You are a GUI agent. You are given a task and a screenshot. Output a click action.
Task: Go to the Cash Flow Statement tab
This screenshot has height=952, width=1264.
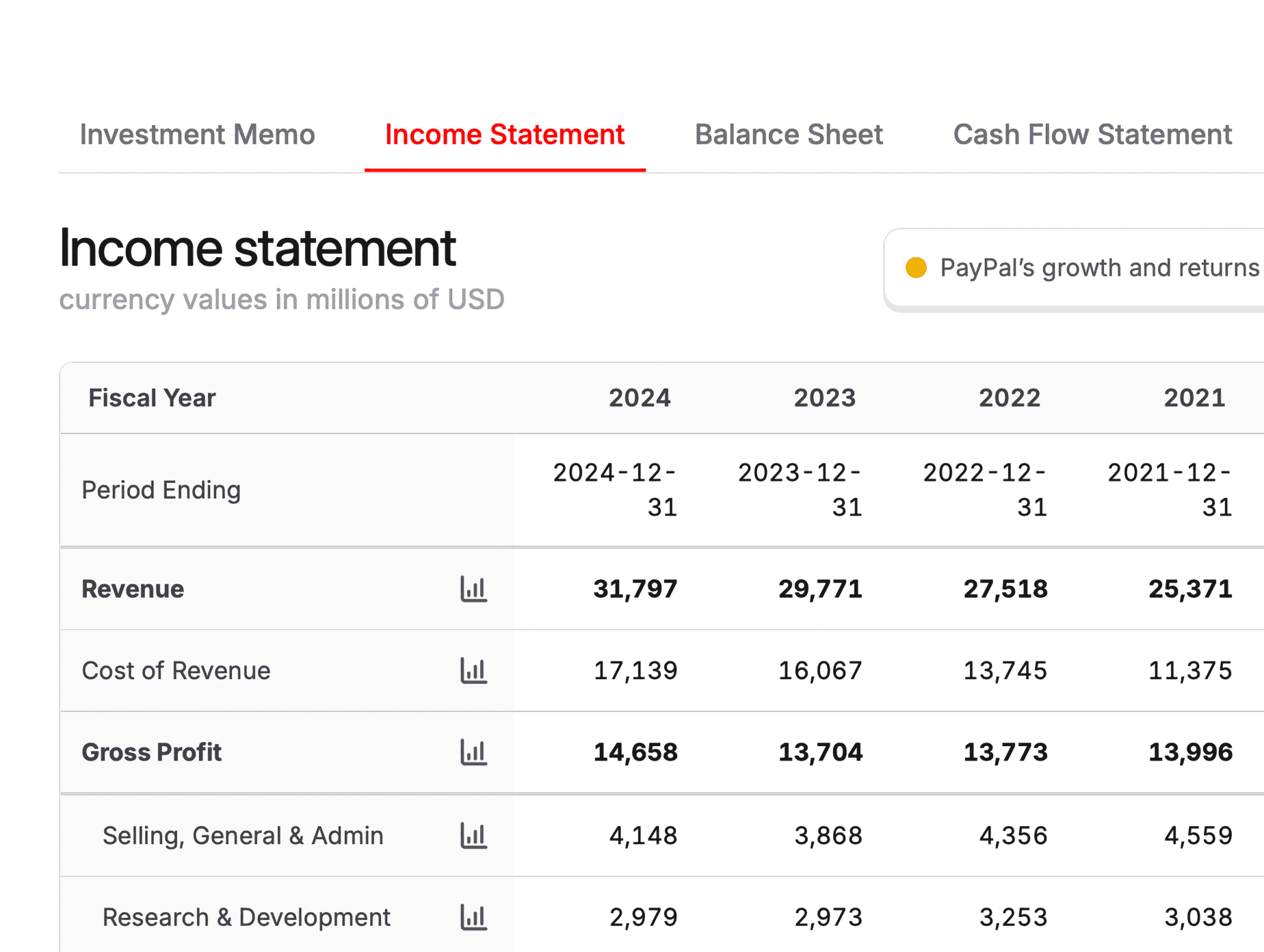pos(1092,135)
